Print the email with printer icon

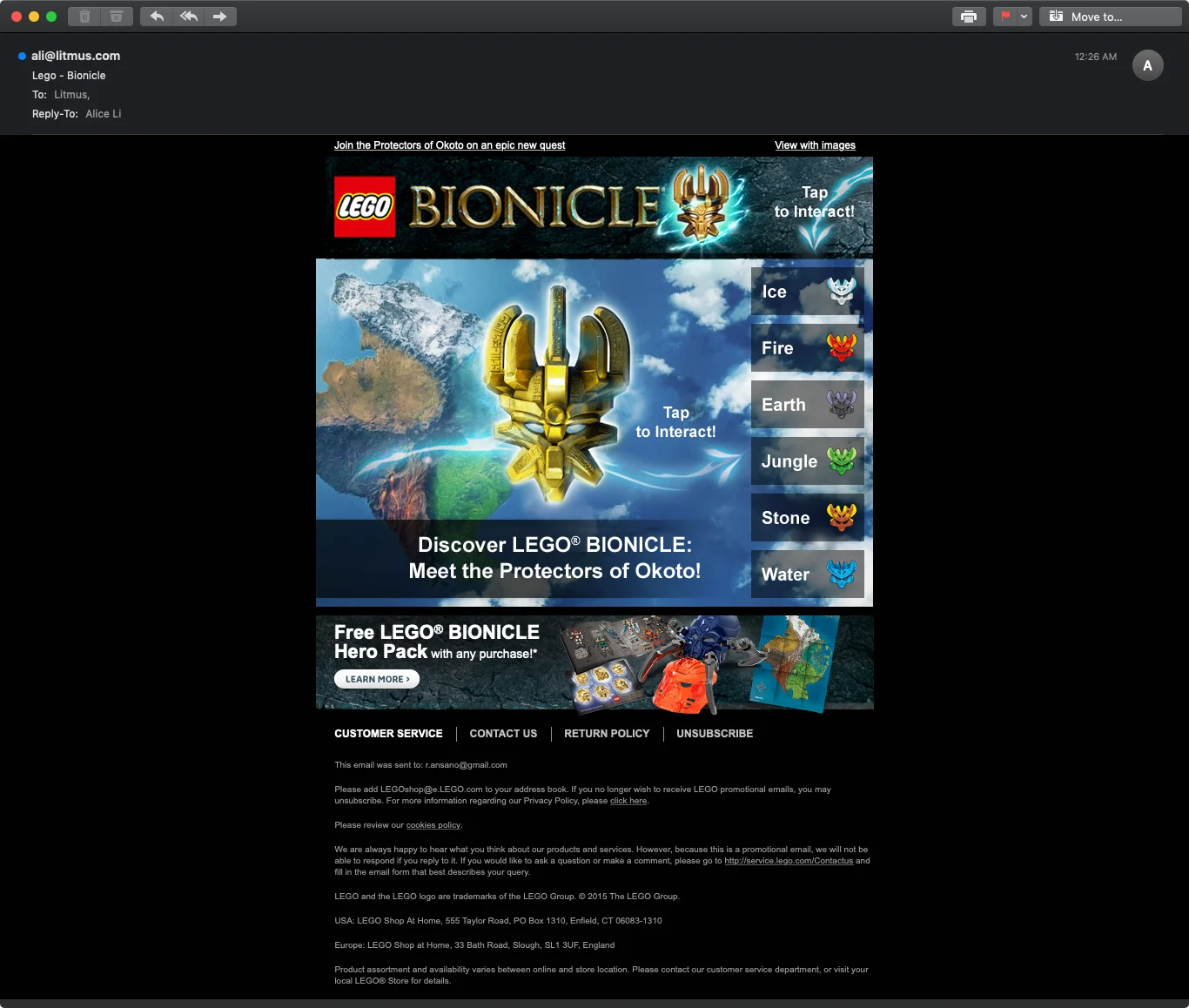(969, 17)
